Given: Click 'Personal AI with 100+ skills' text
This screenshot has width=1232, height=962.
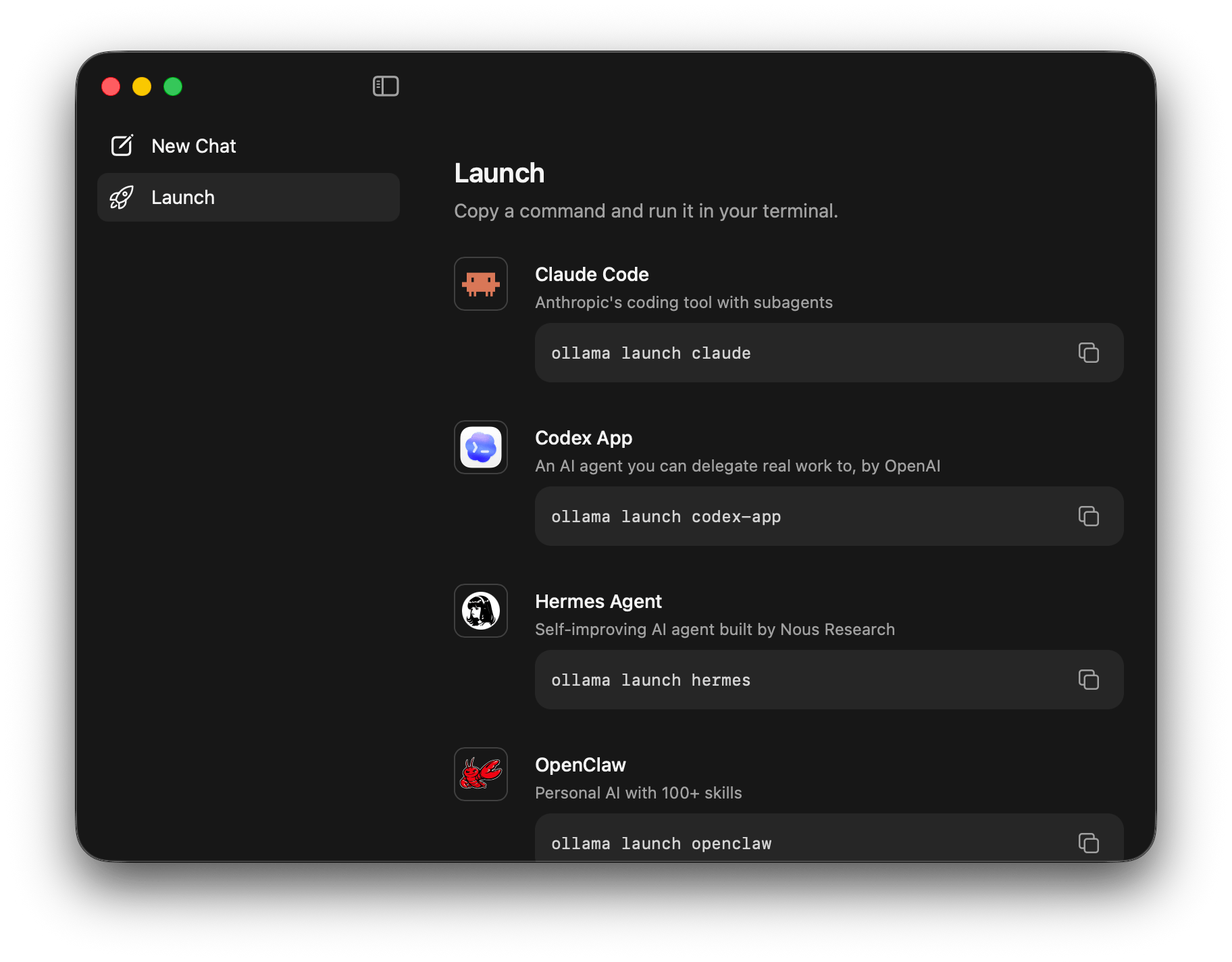Looking at the screenshot, I should pos(638,792).
